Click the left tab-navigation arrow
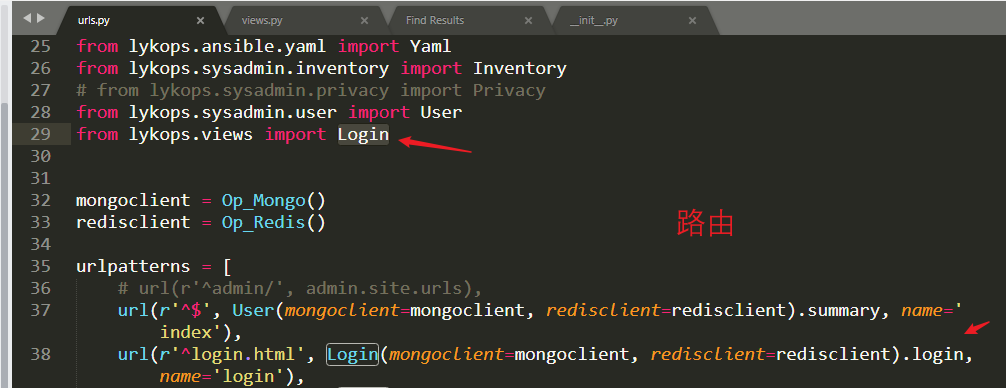The width and height of the screenshot is (1006, 388). [27, 19]
